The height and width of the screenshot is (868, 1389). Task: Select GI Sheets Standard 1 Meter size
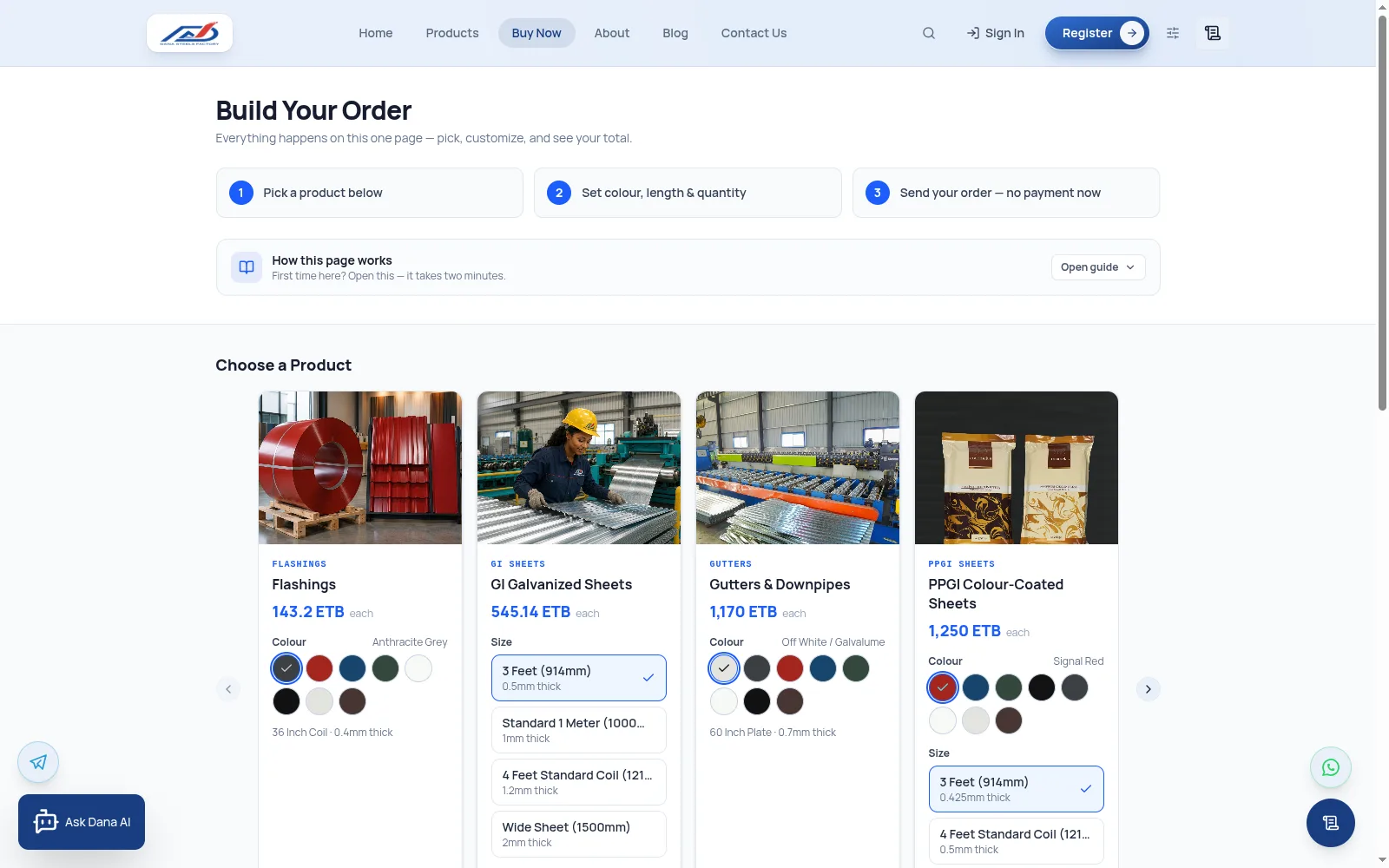(x=579, y=730)
